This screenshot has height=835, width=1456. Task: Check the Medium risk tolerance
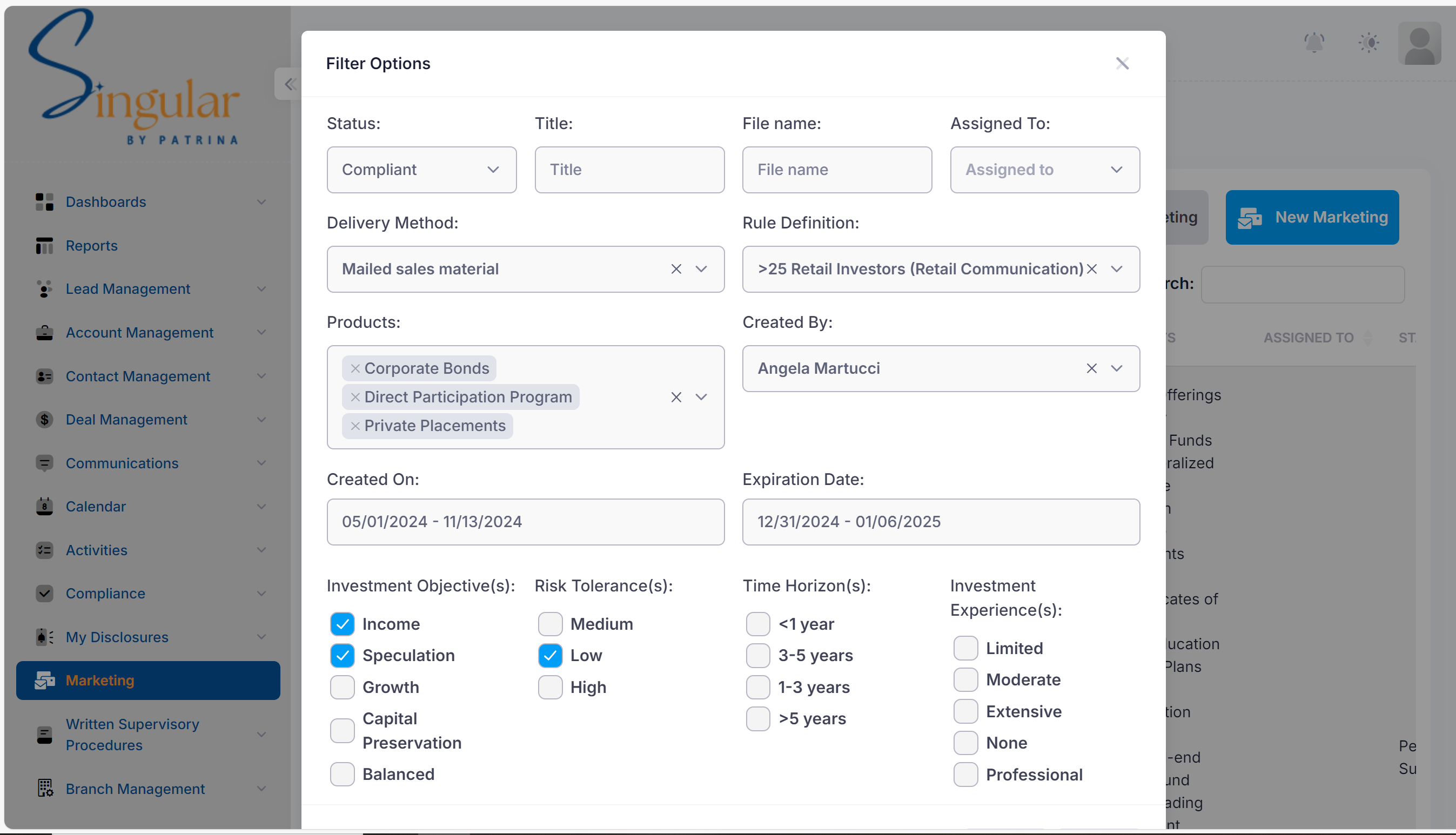(550, 624)
